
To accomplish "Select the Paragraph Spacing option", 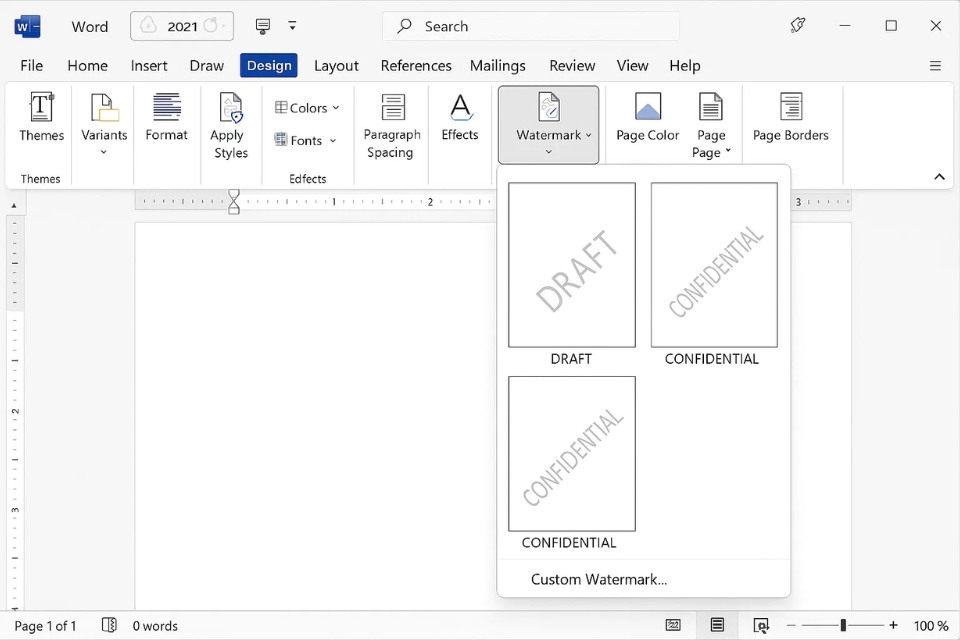I will (391, 123).
